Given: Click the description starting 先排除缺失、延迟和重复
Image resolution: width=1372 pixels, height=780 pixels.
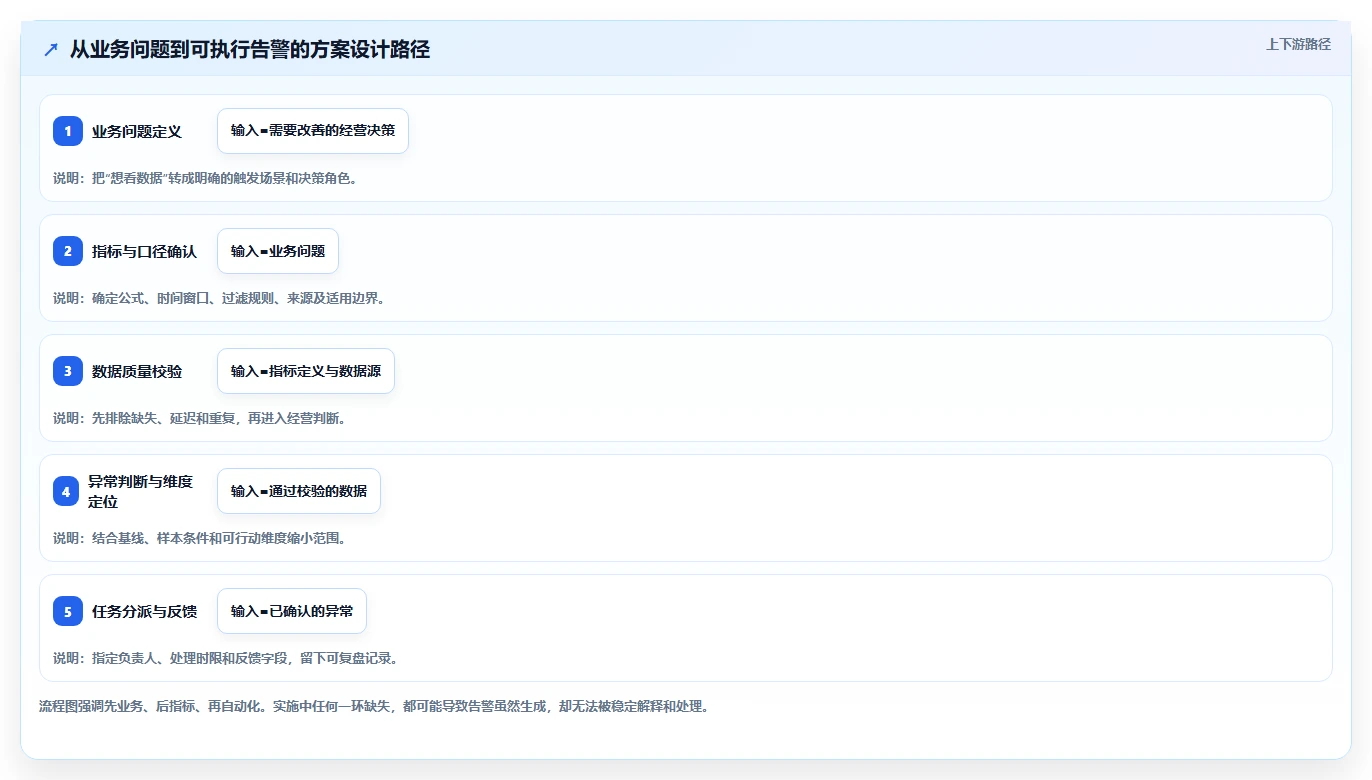Looking at the screenshot, I should click(199, 418).
